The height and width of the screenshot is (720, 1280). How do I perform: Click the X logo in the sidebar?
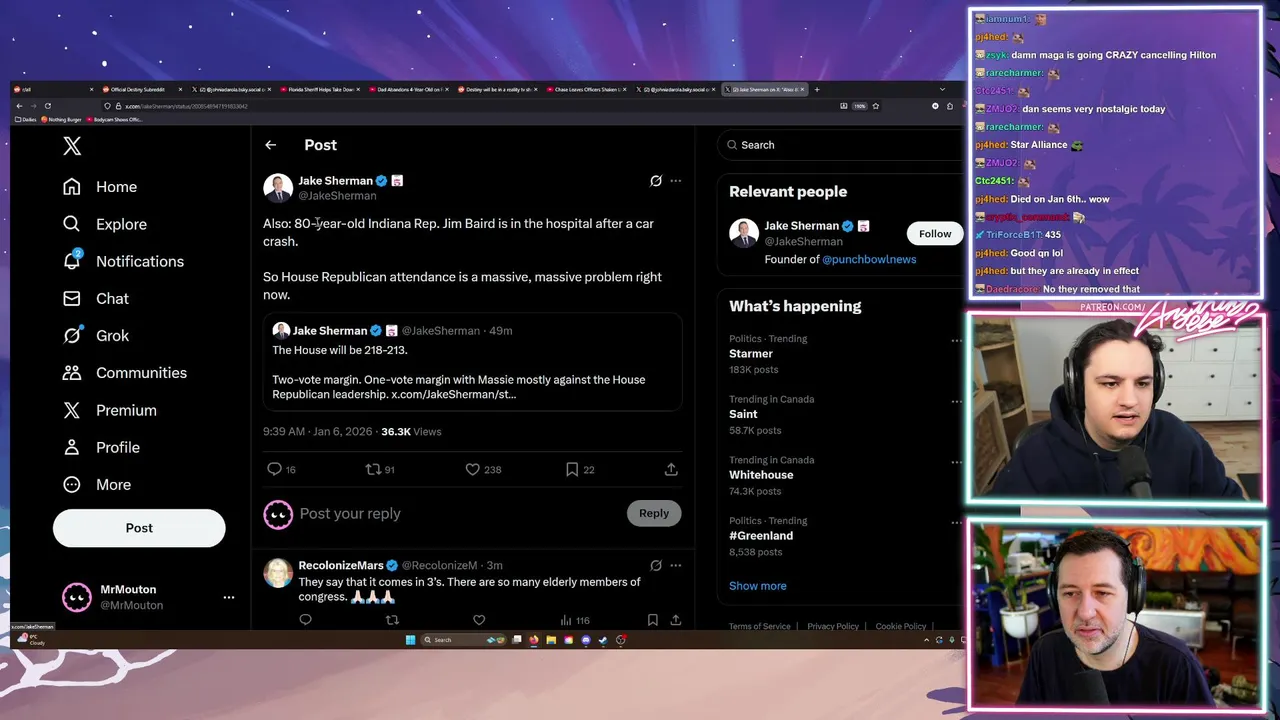pyautogui.click(x=72, y=146)
